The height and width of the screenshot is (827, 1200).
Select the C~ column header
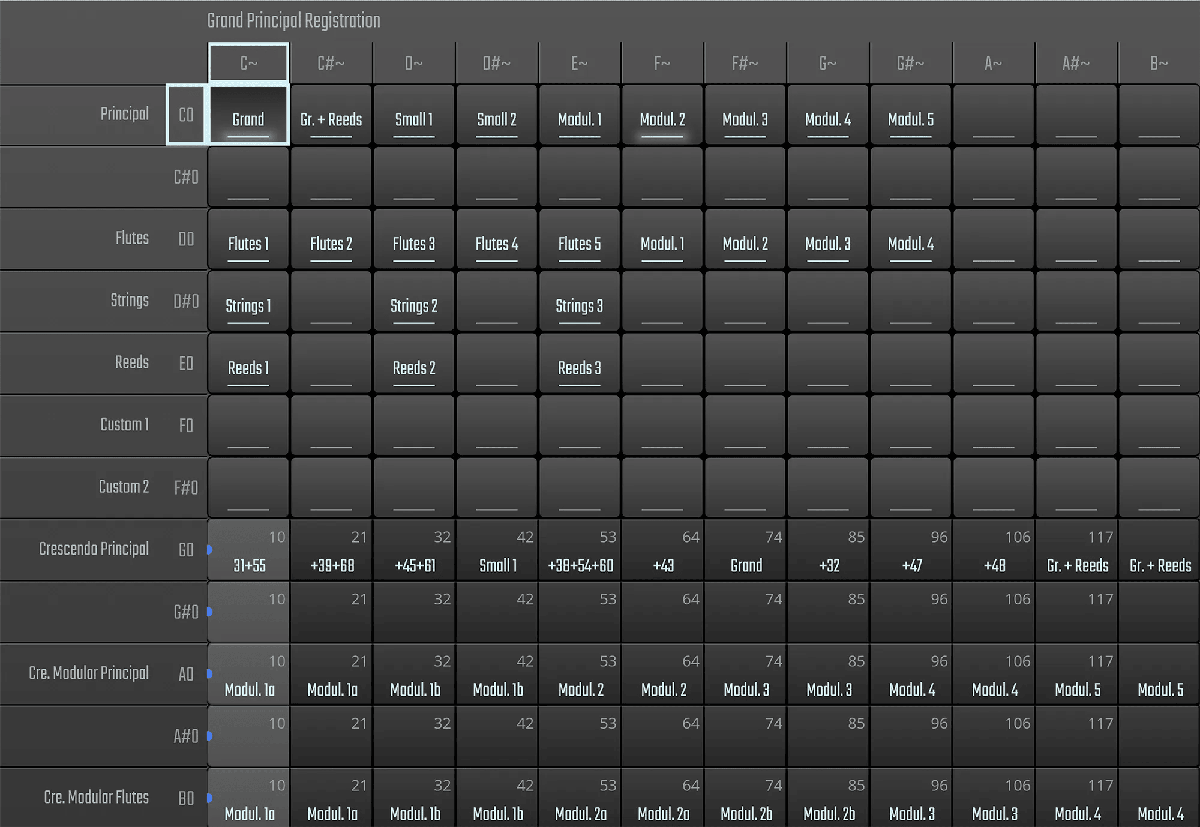point(248,63)
